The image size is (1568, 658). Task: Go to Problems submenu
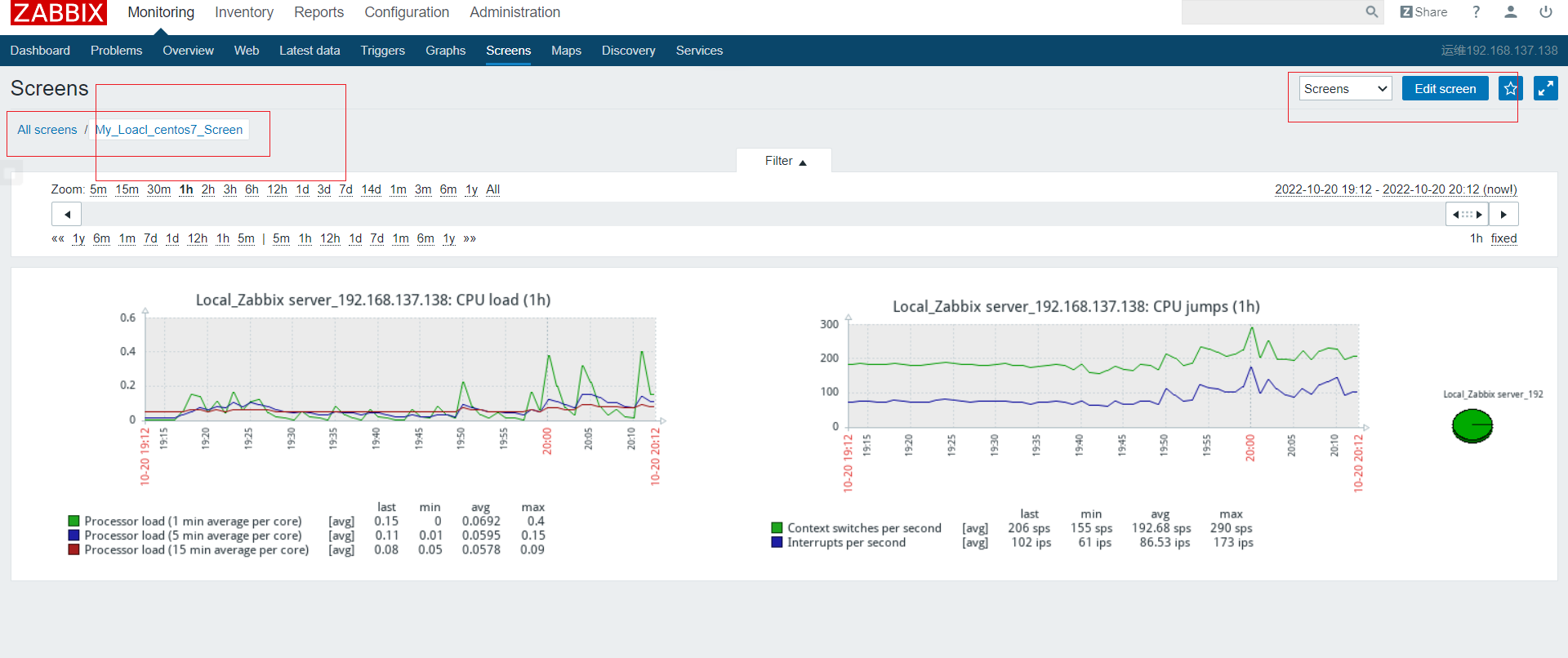(x=116, y=51)
